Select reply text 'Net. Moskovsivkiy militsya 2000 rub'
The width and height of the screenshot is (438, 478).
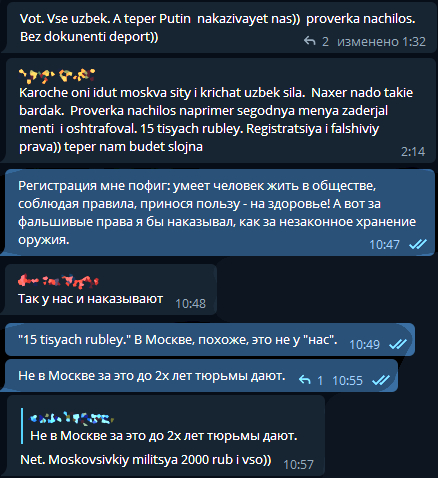pyautogui.click(x=146, y=460)
